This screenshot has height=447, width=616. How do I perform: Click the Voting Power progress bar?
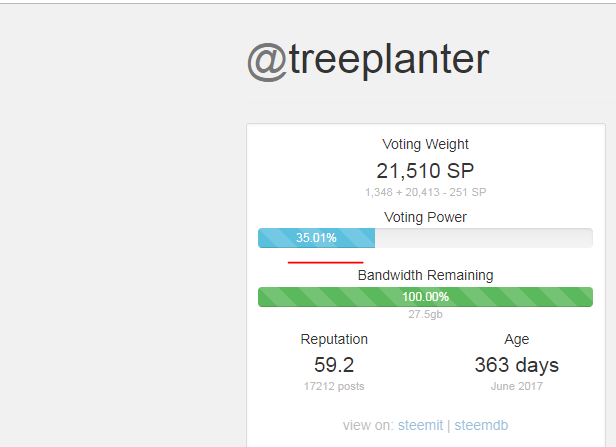pos(425,238)
